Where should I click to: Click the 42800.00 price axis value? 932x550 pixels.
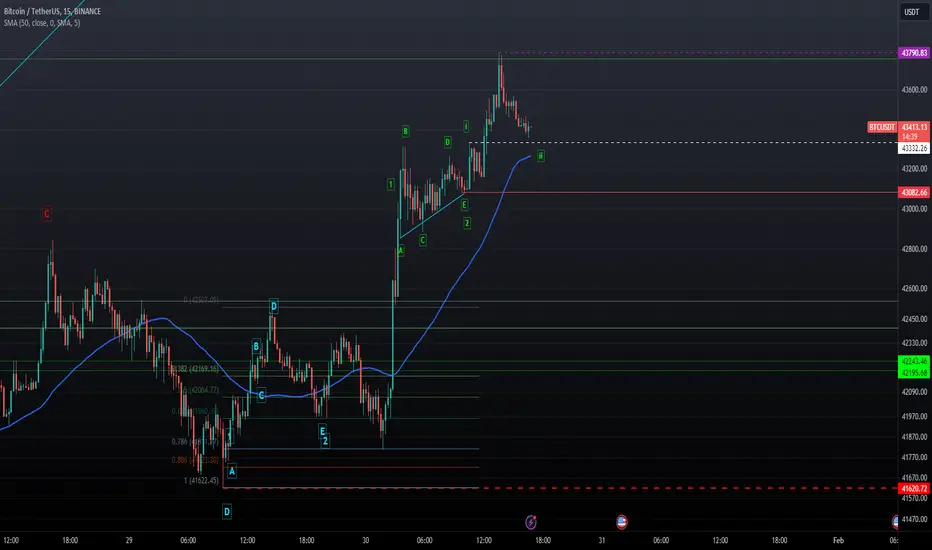914,249
